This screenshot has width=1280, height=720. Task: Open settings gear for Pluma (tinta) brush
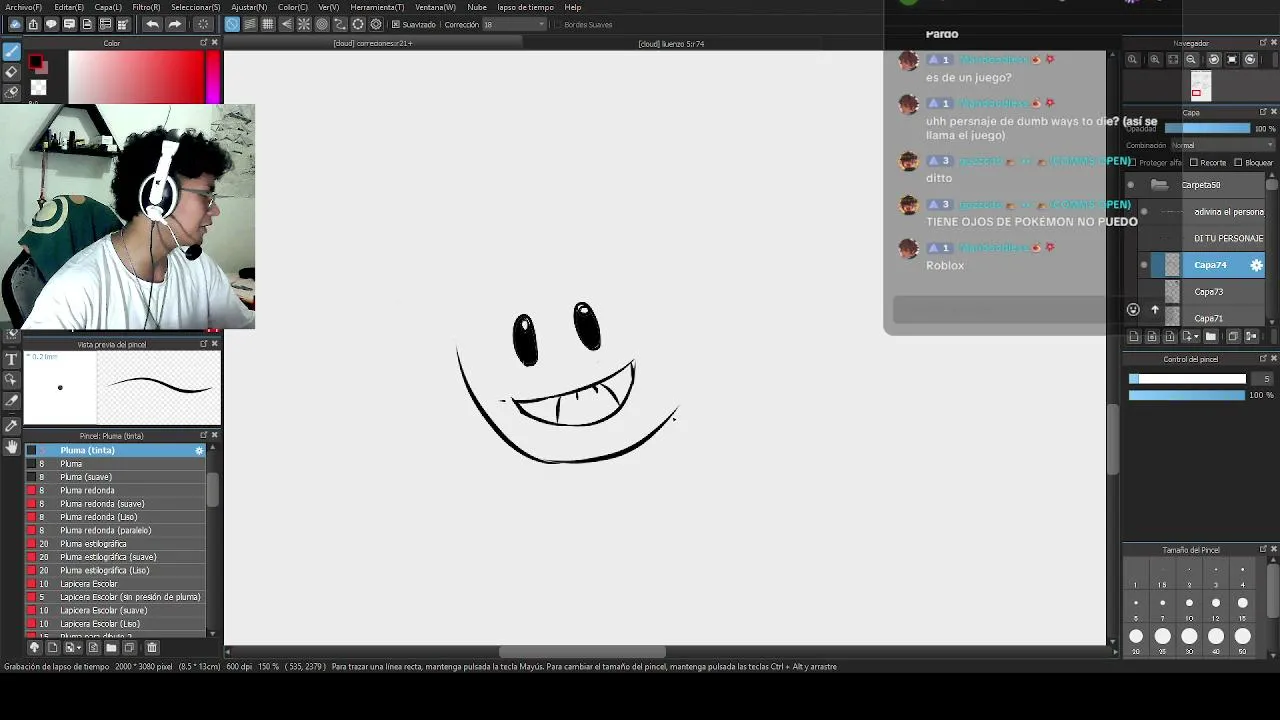(x=199, y=451)
